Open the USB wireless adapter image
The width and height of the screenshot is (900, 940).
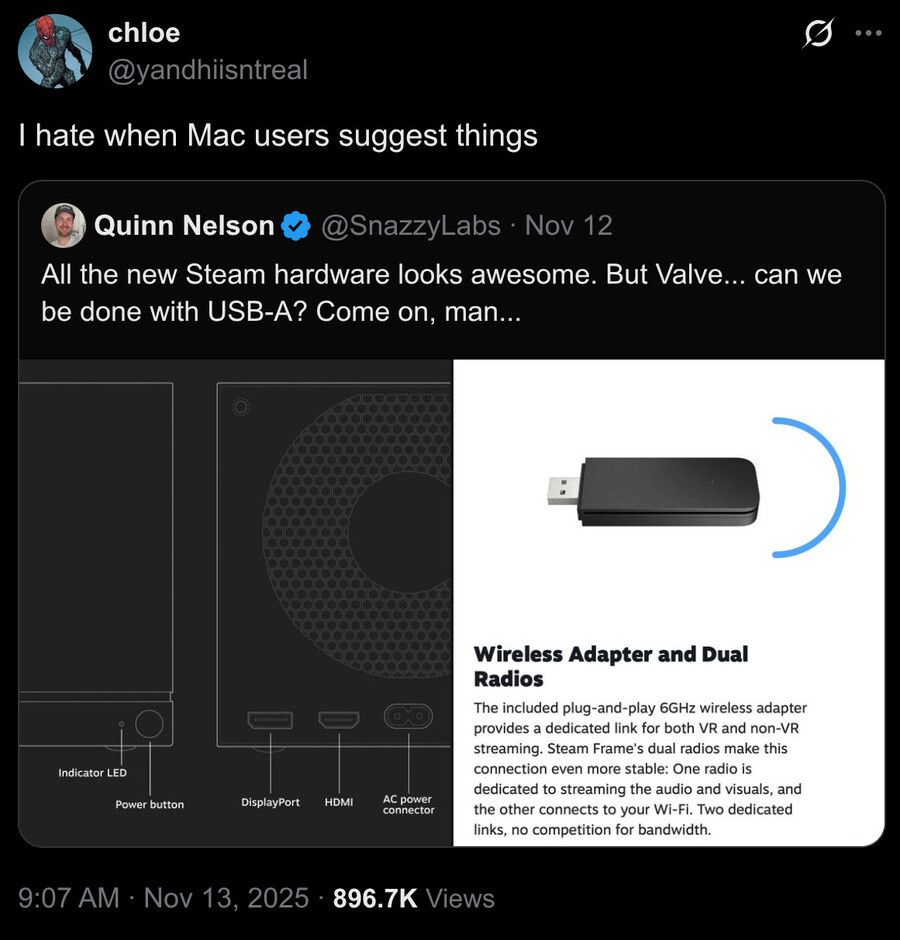coord(668,602)
